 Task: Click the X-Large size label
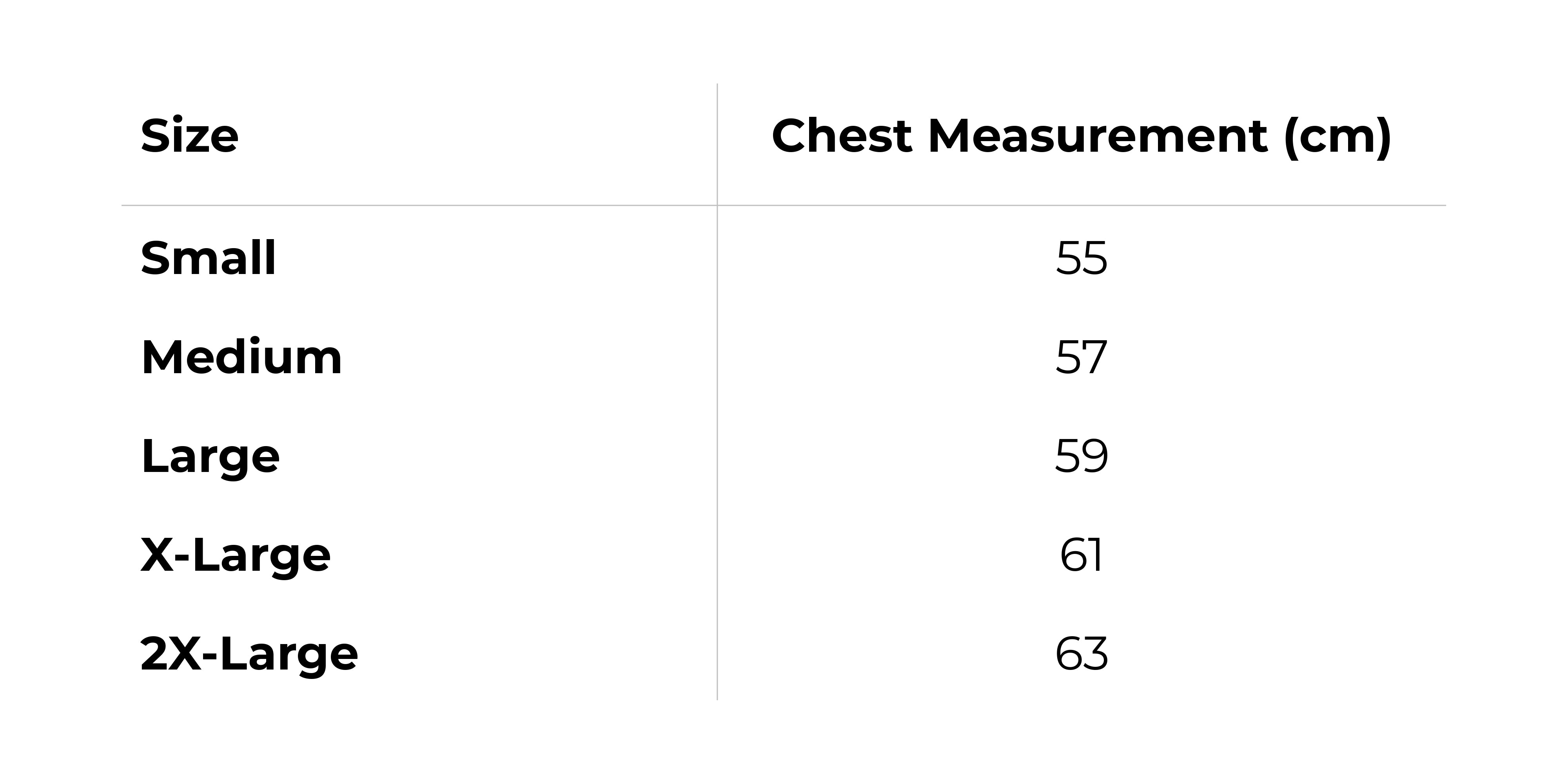tap(236, 556)
